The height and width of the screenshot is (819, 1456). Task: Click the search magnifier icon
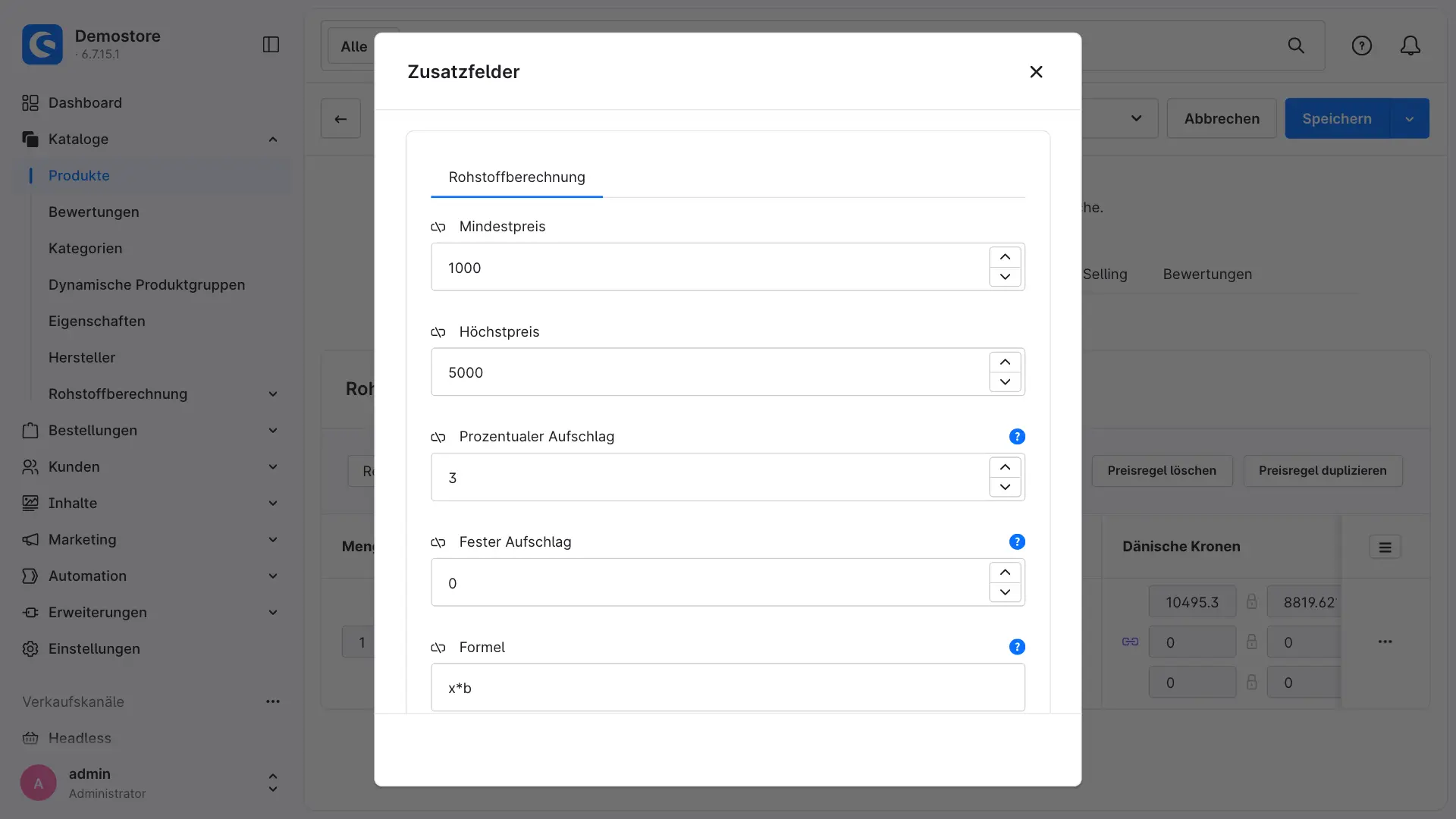[x=1296, y=45]
